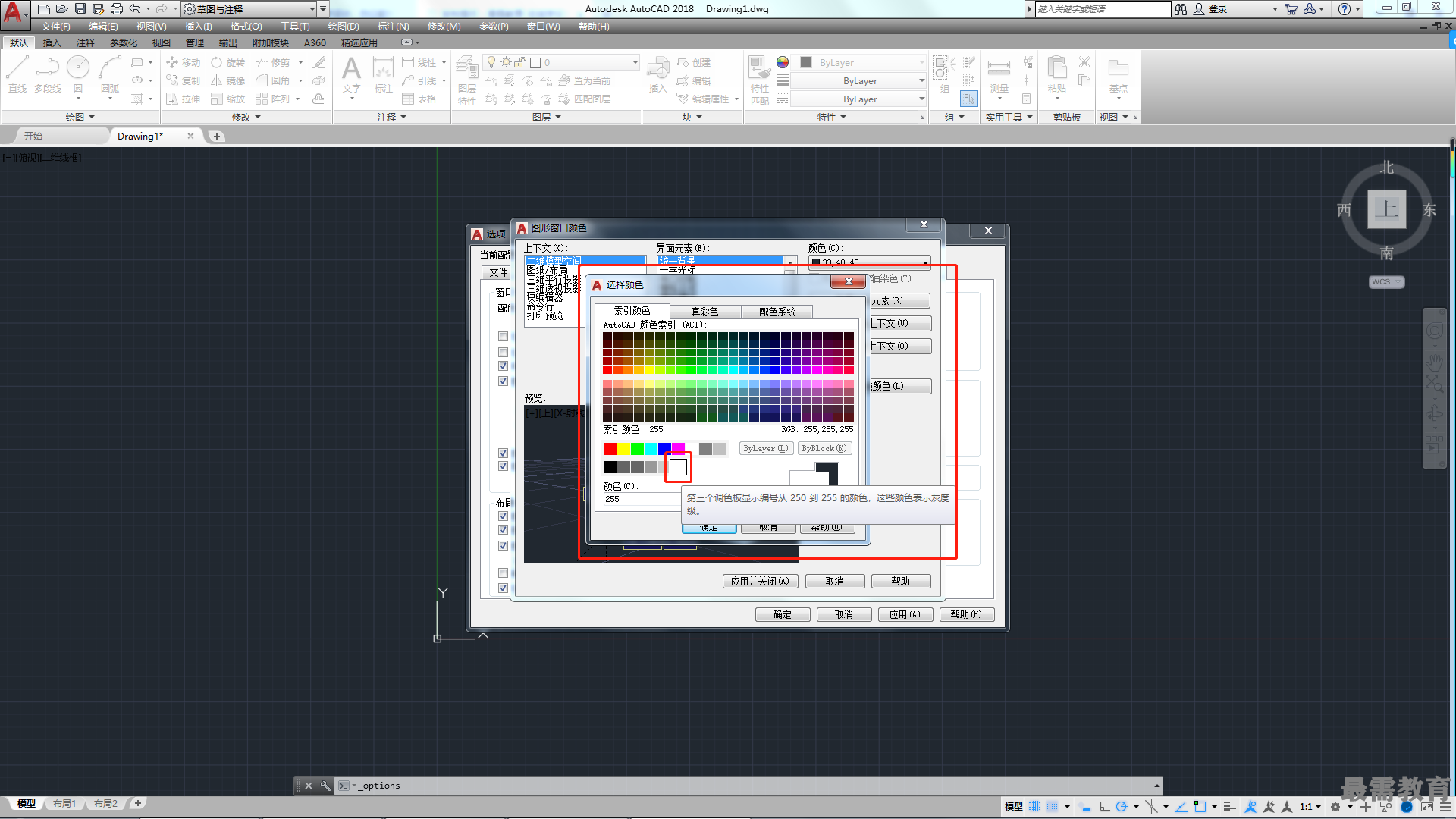Viewport: 1456px width, 819px height.
Task: Click the workspace switching gear icon
Action: [1335, 807]
